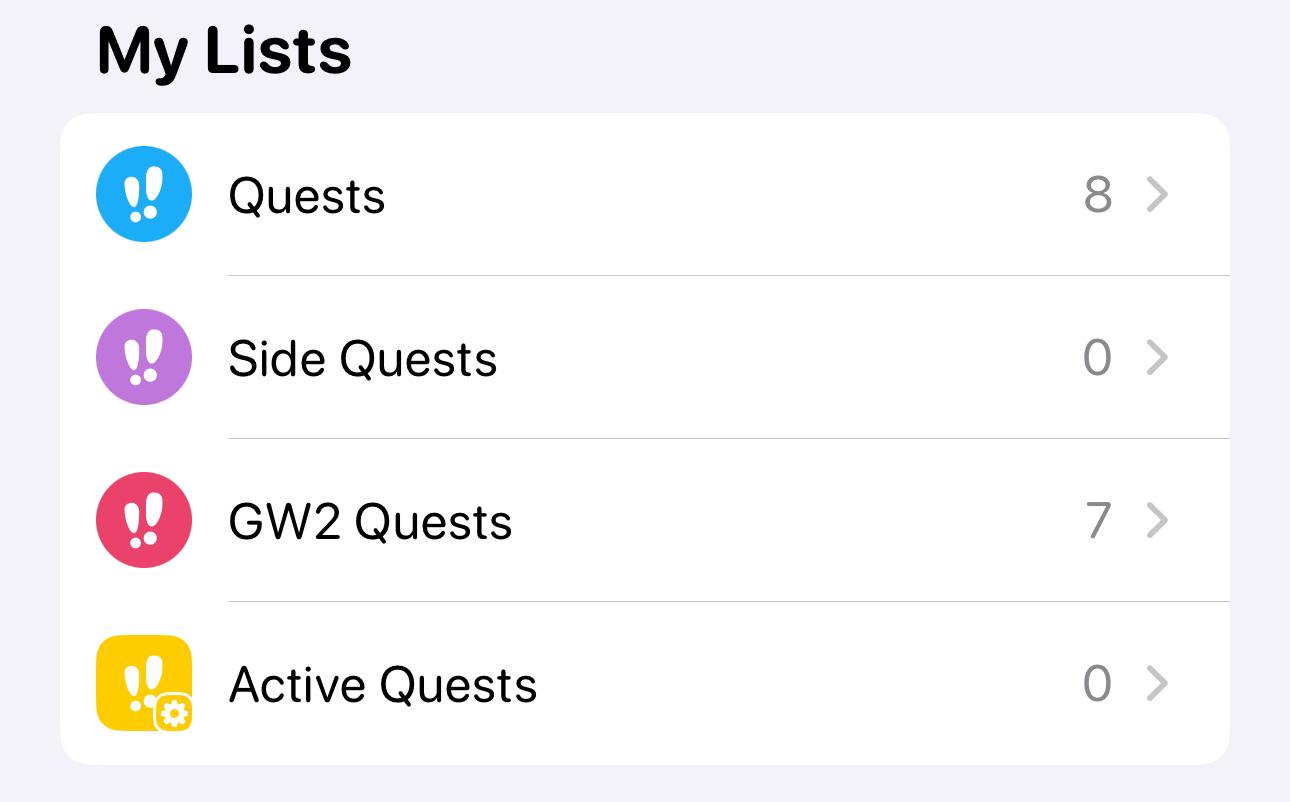Click the exclamation icon next to Side Quests
Viewport: 1290px width, 802px height.
144,357
